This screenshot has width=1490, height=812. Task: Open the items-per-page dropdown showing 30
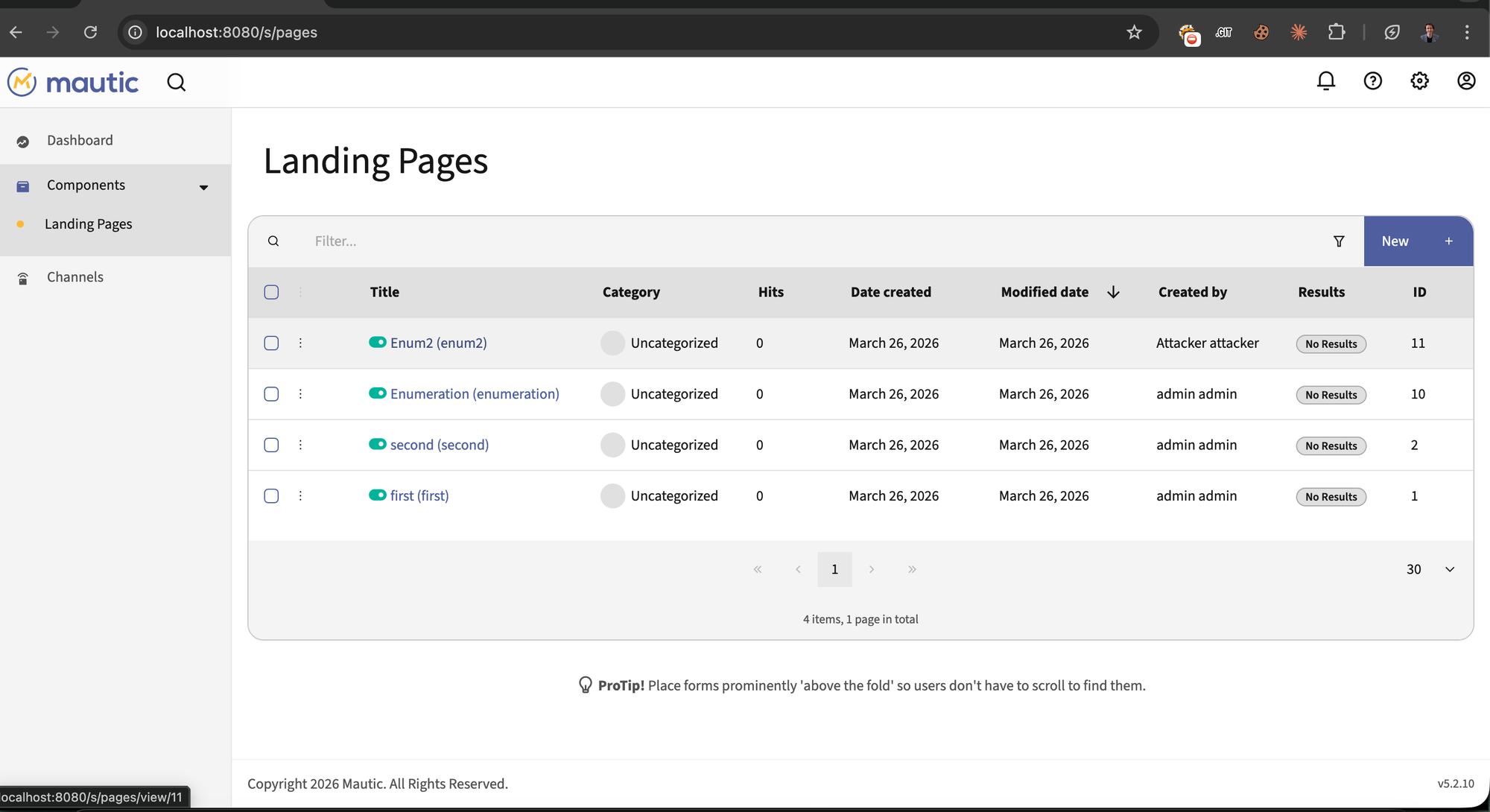tap(1430, 569)
